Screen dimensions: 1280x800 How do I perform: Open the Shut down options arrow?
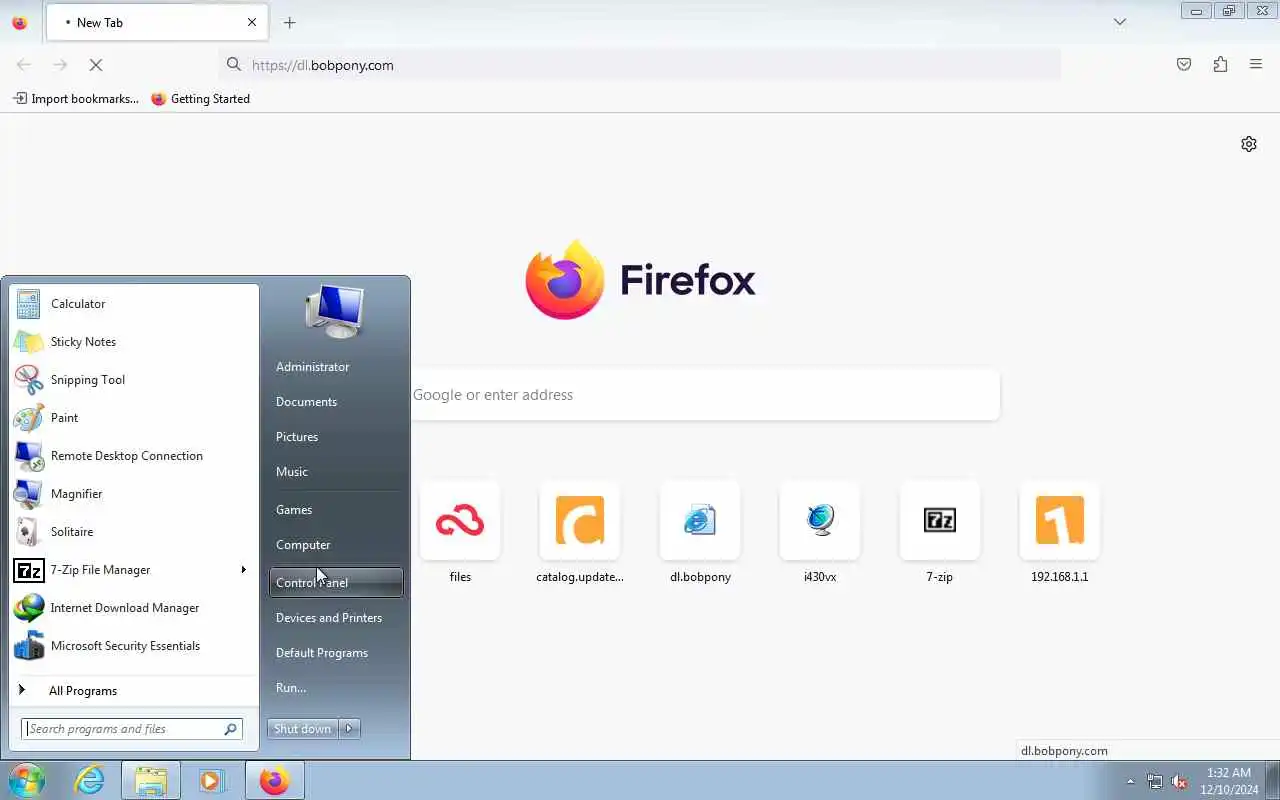click(349, 729)
